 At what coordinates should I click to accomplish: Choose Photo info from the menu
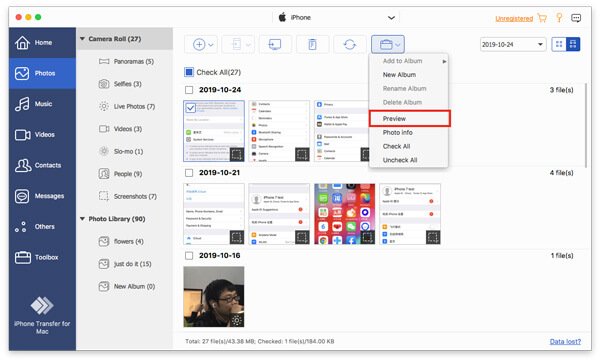[x=409, y=132]
